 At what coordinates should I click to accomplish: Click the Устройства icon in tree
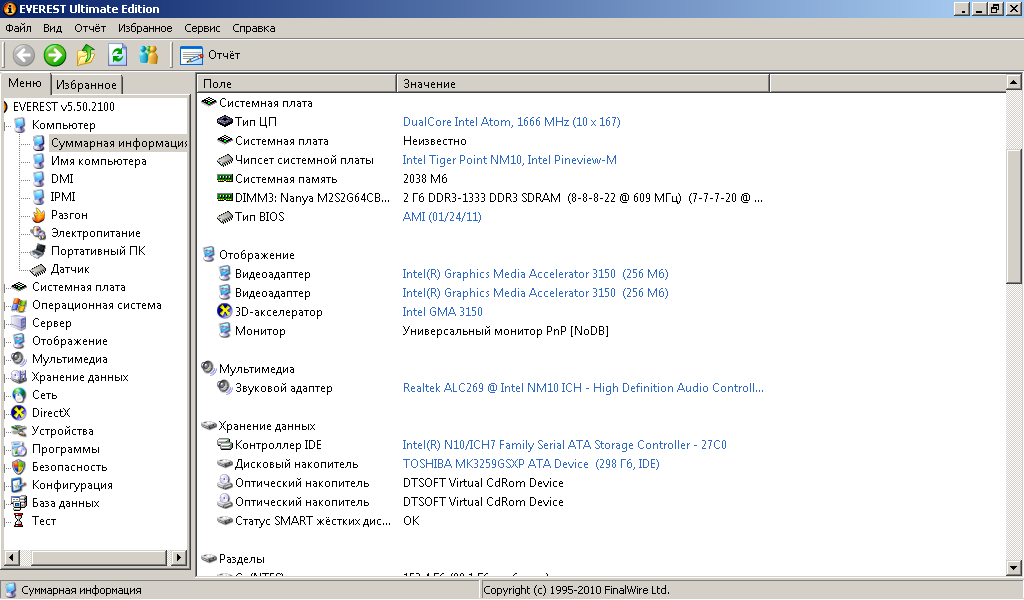coord(20,431)
